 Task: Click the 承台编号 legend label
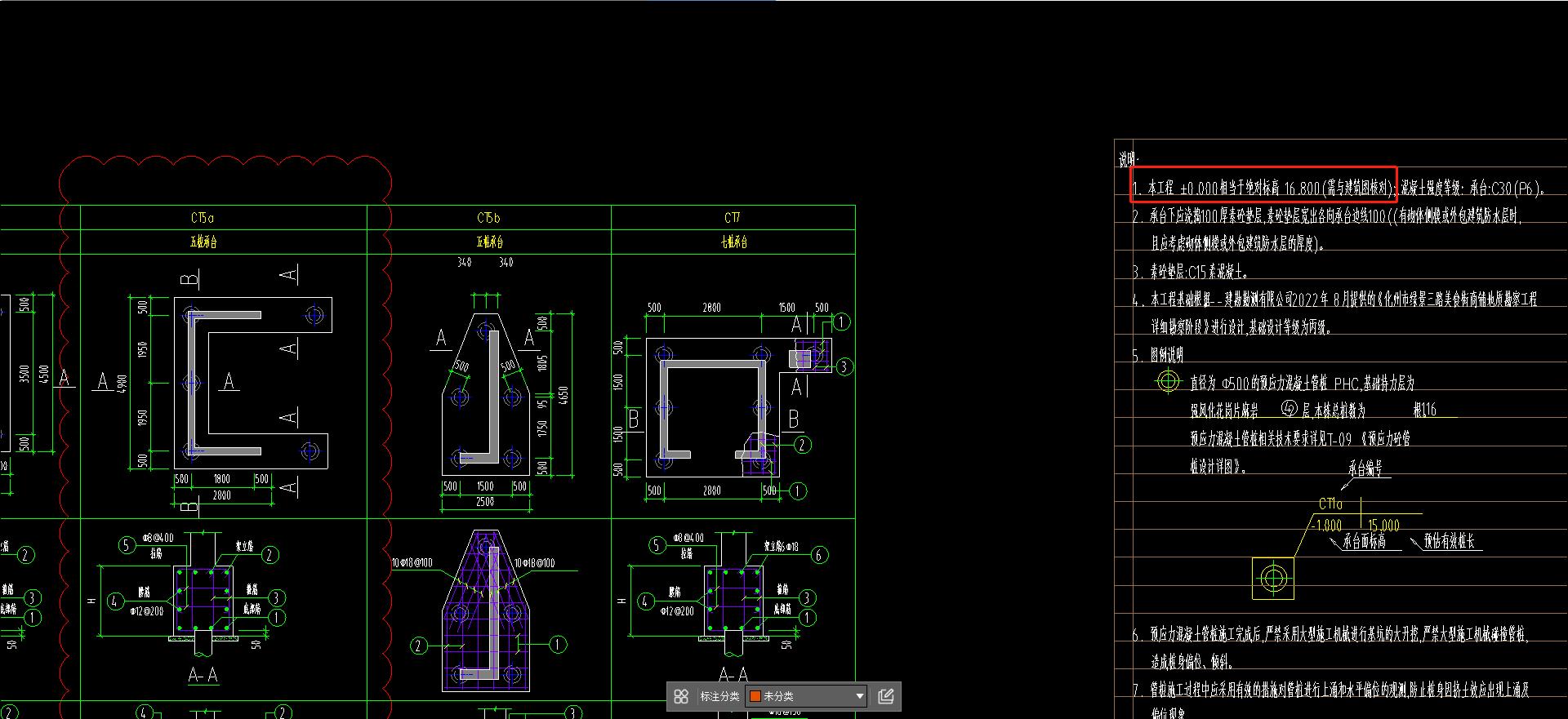coord(1365,468)
